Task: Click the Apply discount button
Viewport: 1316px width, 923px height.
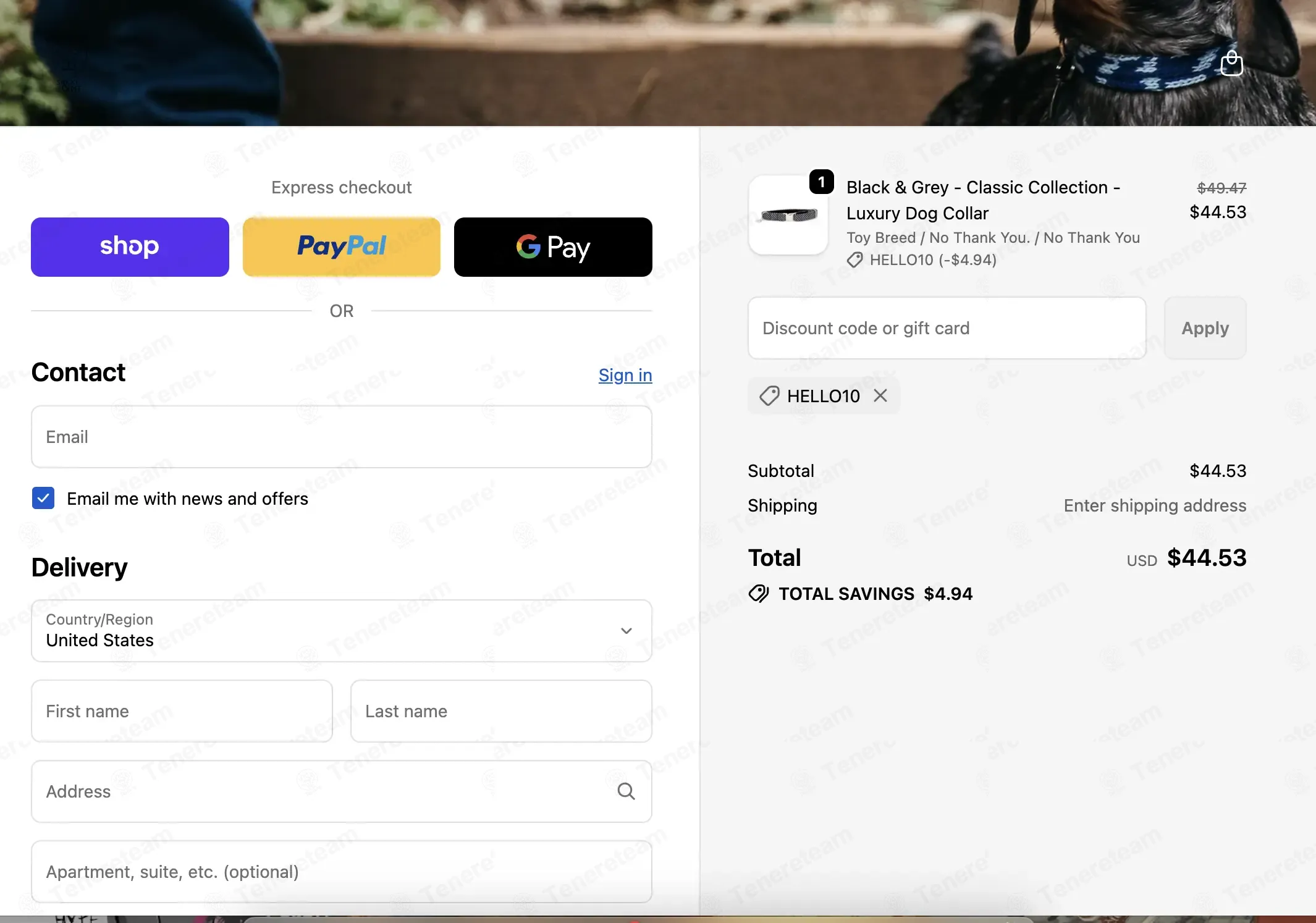Action: tap(1205, 328)
